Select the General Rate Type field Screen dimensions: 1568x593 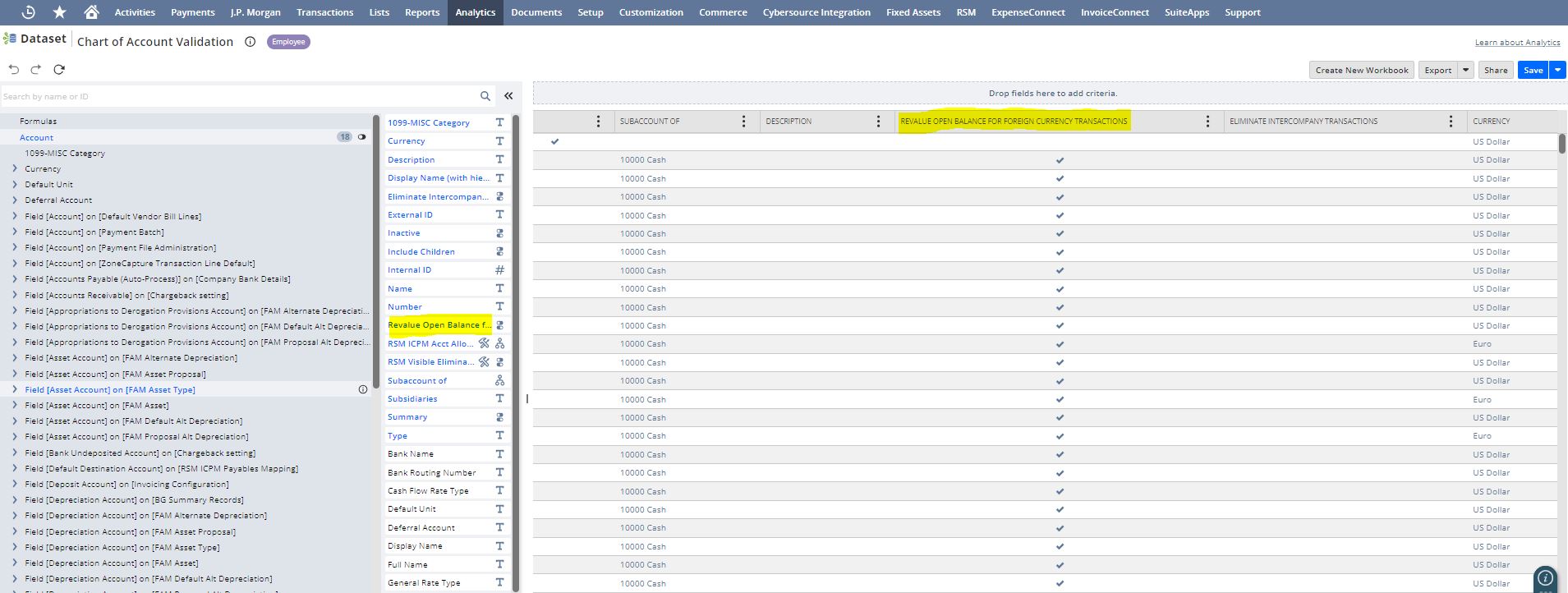pyautogui.click(x=424, y=582)
